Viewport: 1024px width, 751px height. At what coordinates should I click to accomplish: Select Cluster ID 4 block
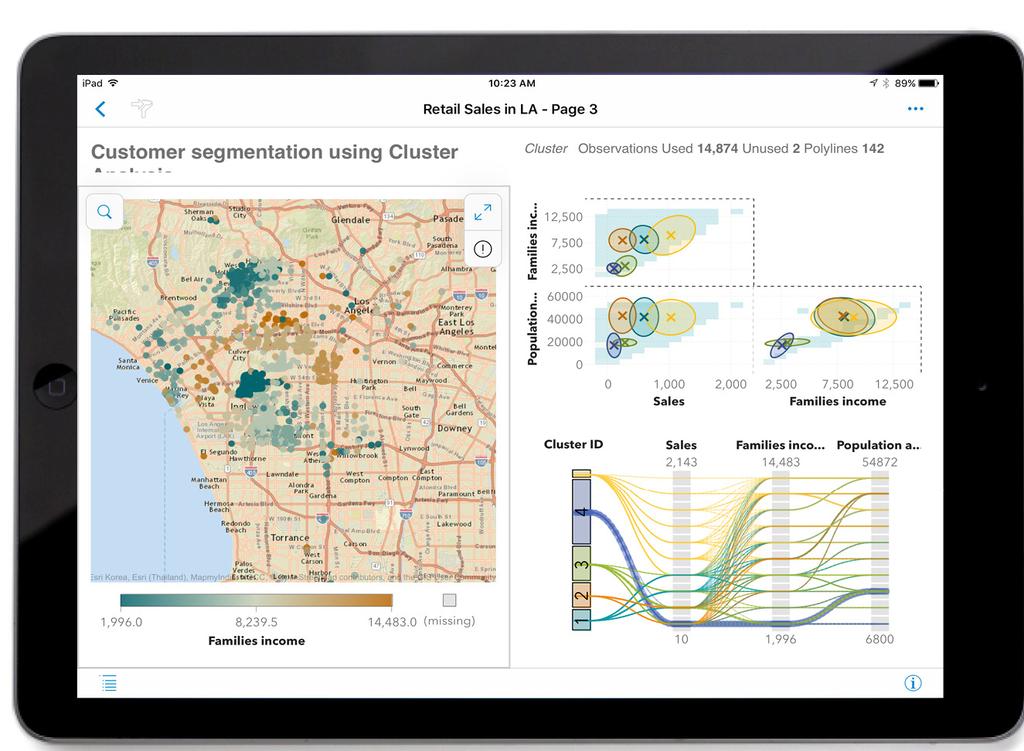point(581,512)
